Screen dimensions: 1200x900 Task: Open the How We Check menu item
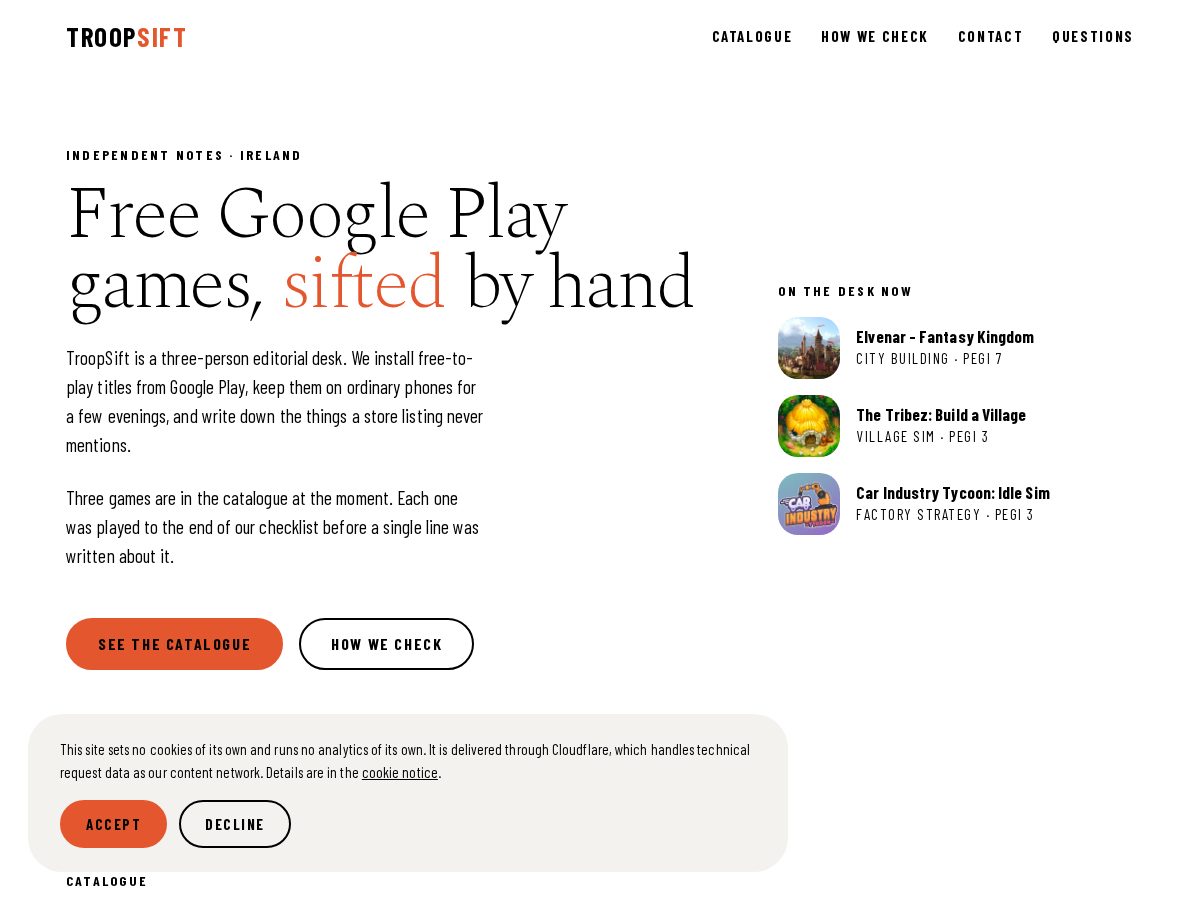875,37
